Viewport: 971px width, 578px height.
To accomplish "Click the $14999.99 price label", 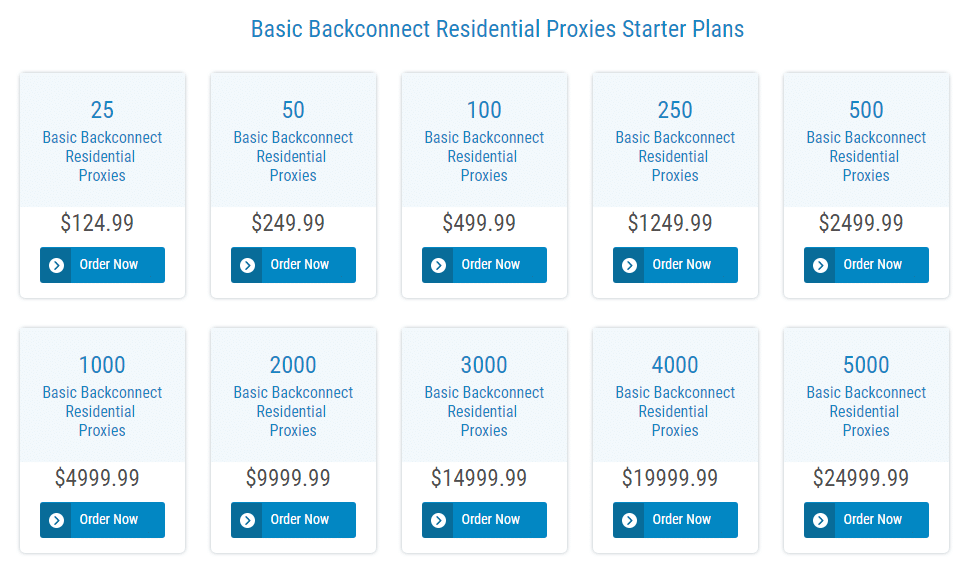I will [x=479, y=478].
